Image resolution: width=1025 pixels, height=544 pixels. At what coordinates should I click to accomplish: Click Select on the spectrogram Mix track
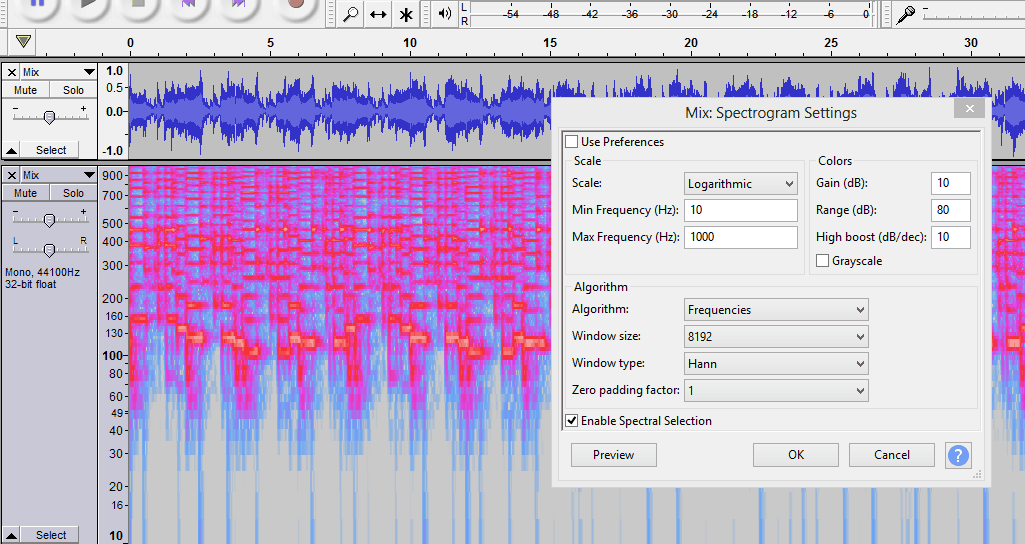point(50,536)
